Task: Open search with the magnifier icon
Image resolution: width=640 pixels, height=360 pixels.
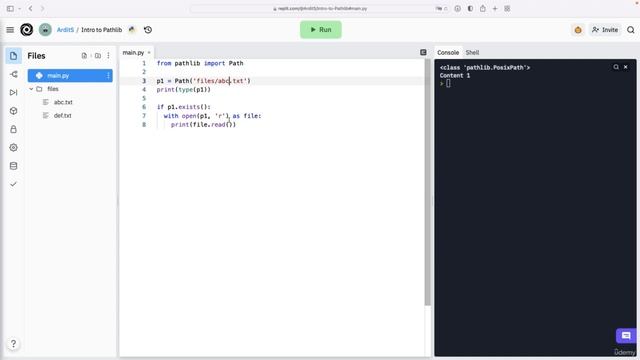Action: coord(631,30)
